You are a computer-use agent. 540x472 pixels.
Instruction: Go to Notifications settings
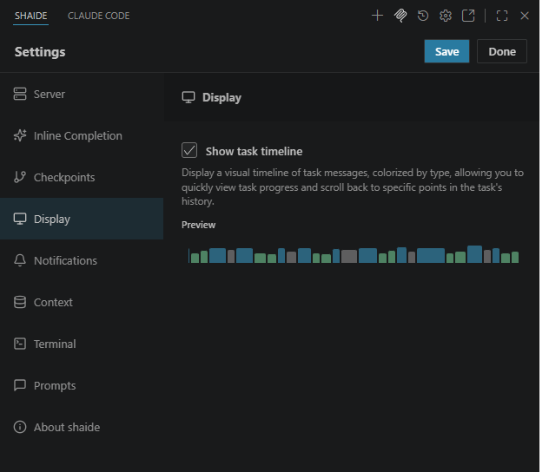(x=82, y=261)
